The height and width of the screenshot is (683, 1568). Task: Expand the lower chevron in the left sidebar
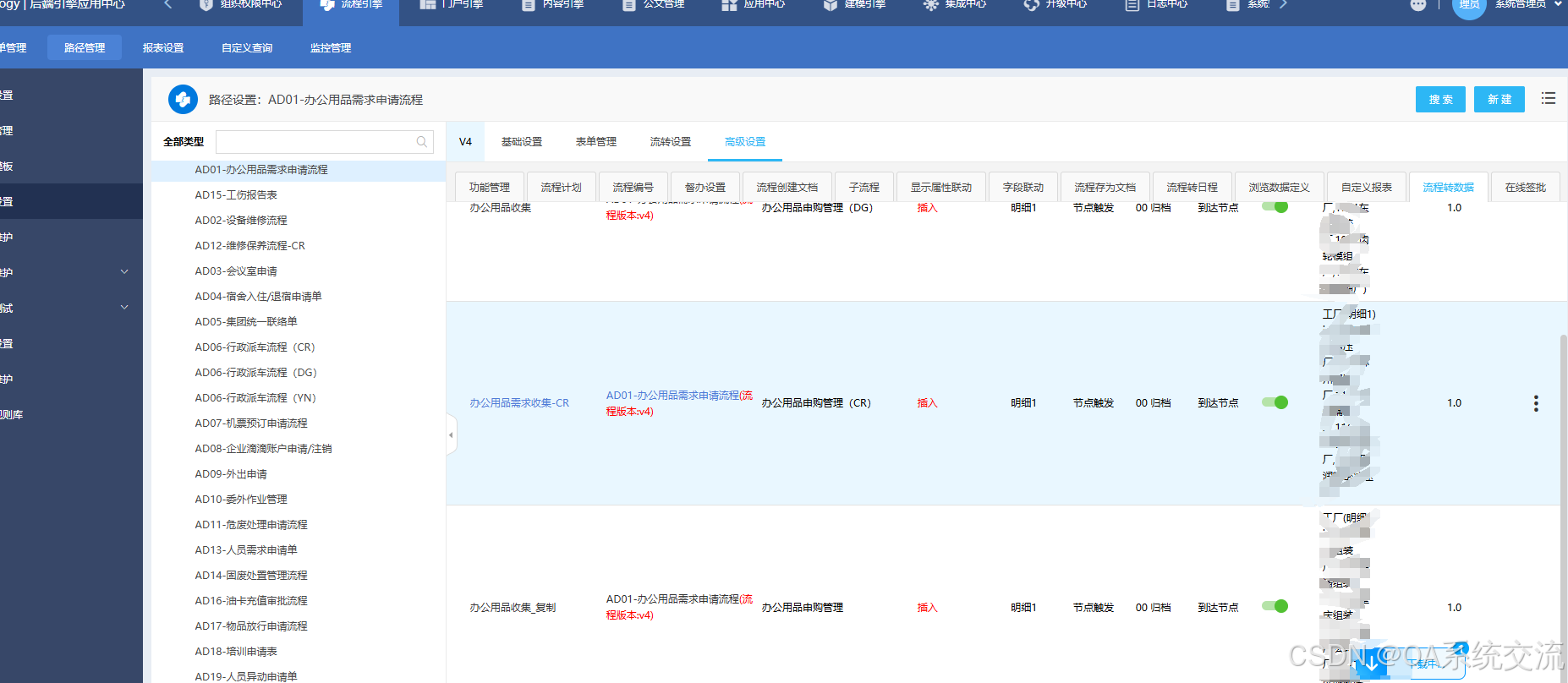coord(124,308)
